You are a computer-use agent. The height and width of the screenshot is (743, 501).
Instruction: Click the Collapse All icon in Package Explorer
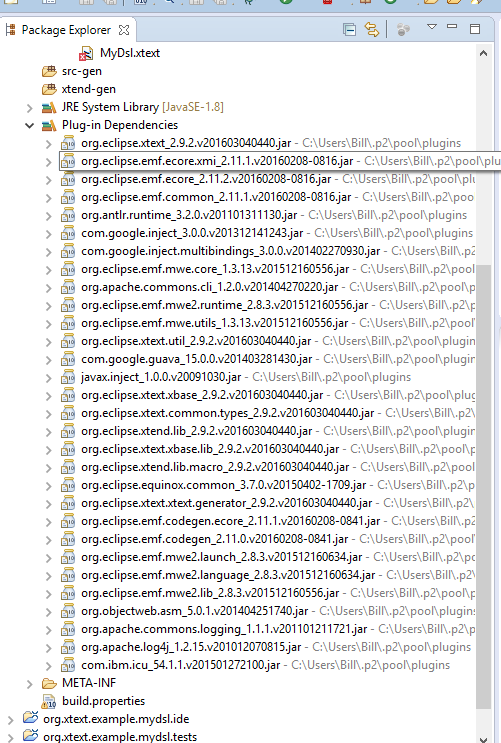click(x=349, y=30)
